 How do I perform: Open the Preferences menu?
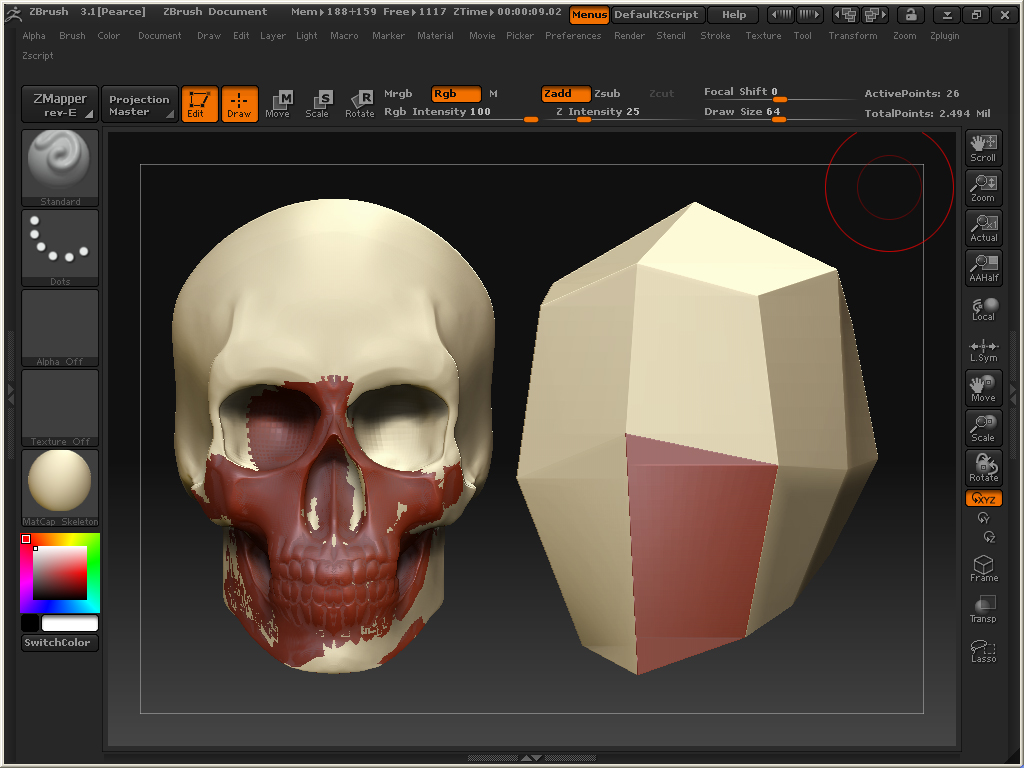573,36
